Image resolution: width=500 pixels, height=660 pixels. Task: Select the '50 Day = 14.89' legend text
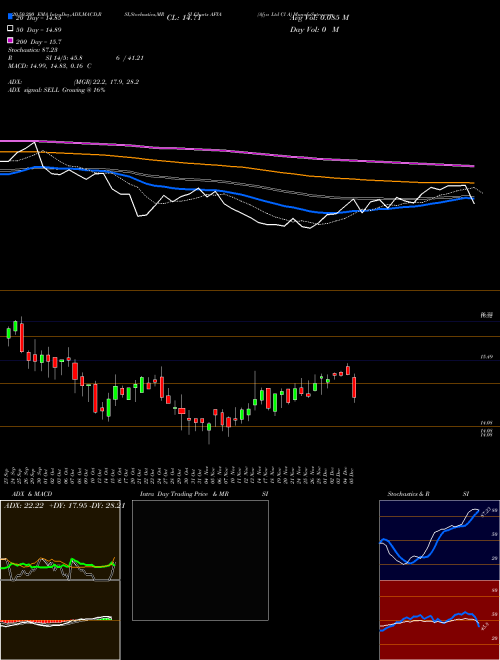point(39,29)
